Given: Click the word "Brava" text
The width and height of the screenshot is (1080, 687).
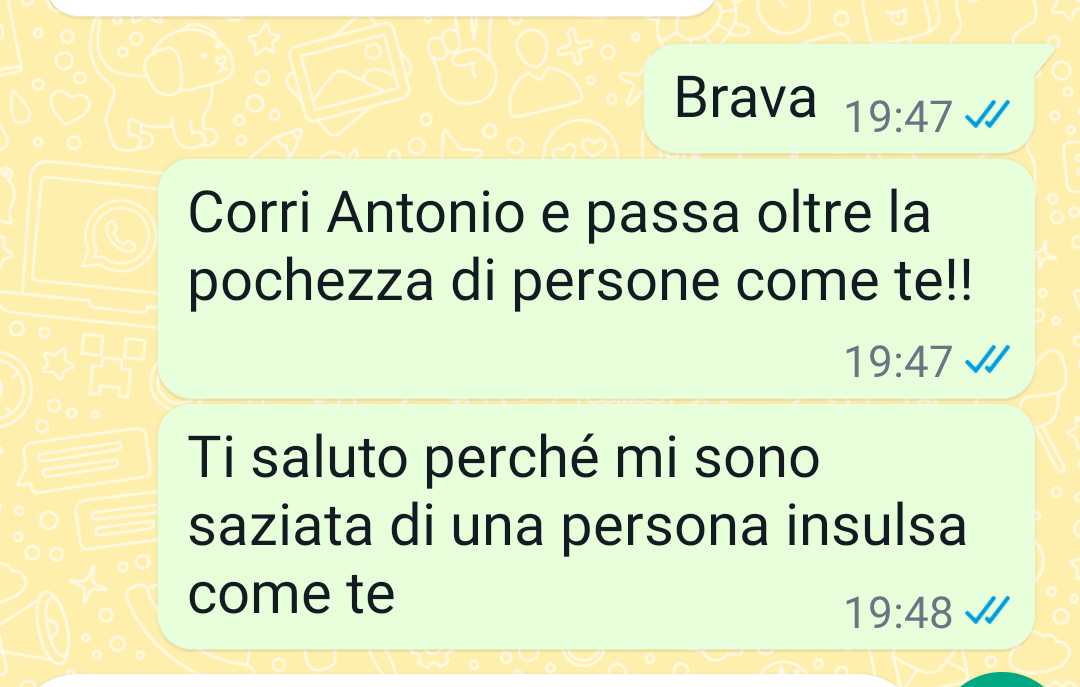Looking at the screenshot, I should click(x=745, y=97).
